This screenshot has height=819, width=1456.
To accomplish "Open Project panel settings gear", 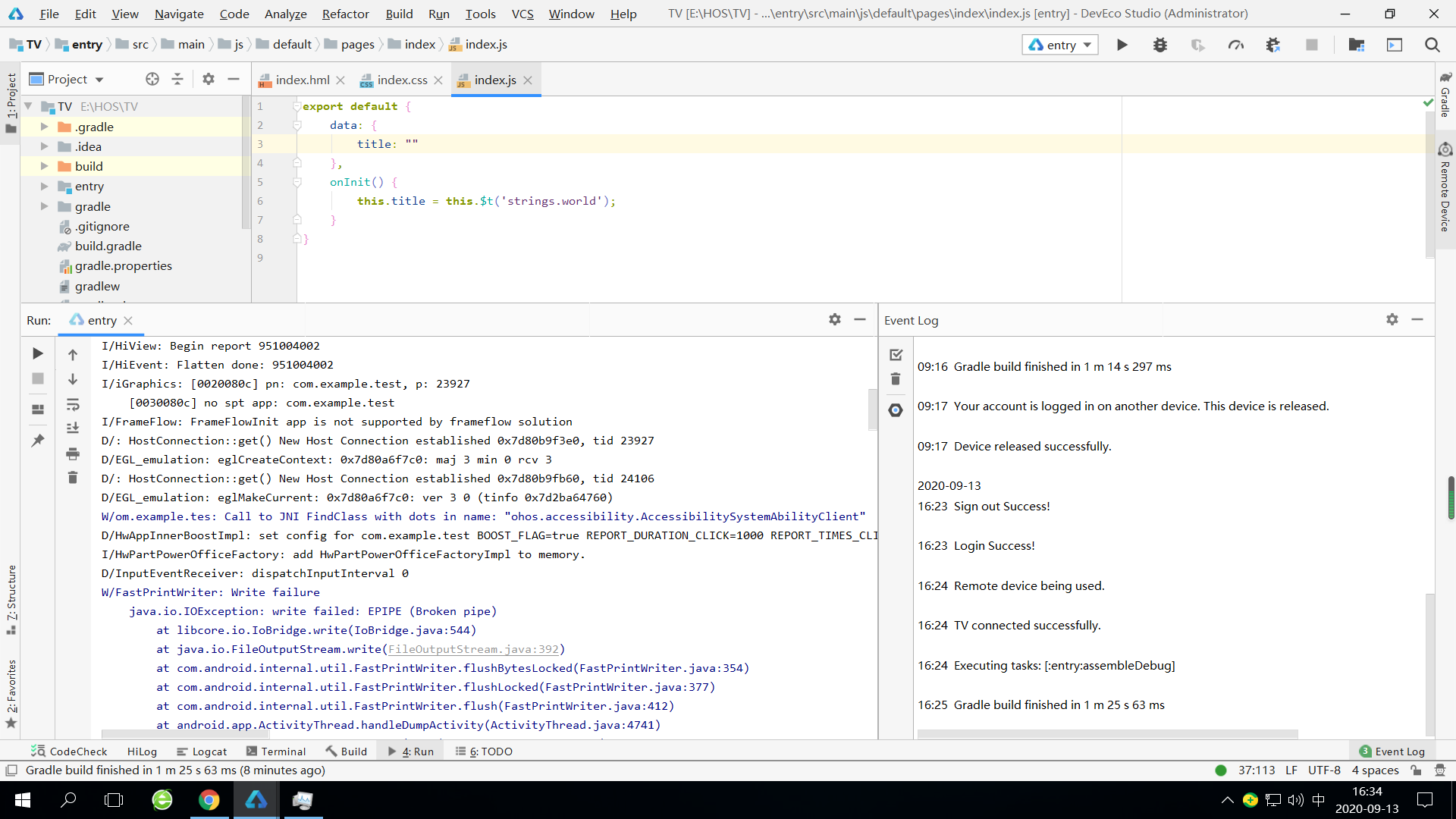I will [x=209, y=79].
